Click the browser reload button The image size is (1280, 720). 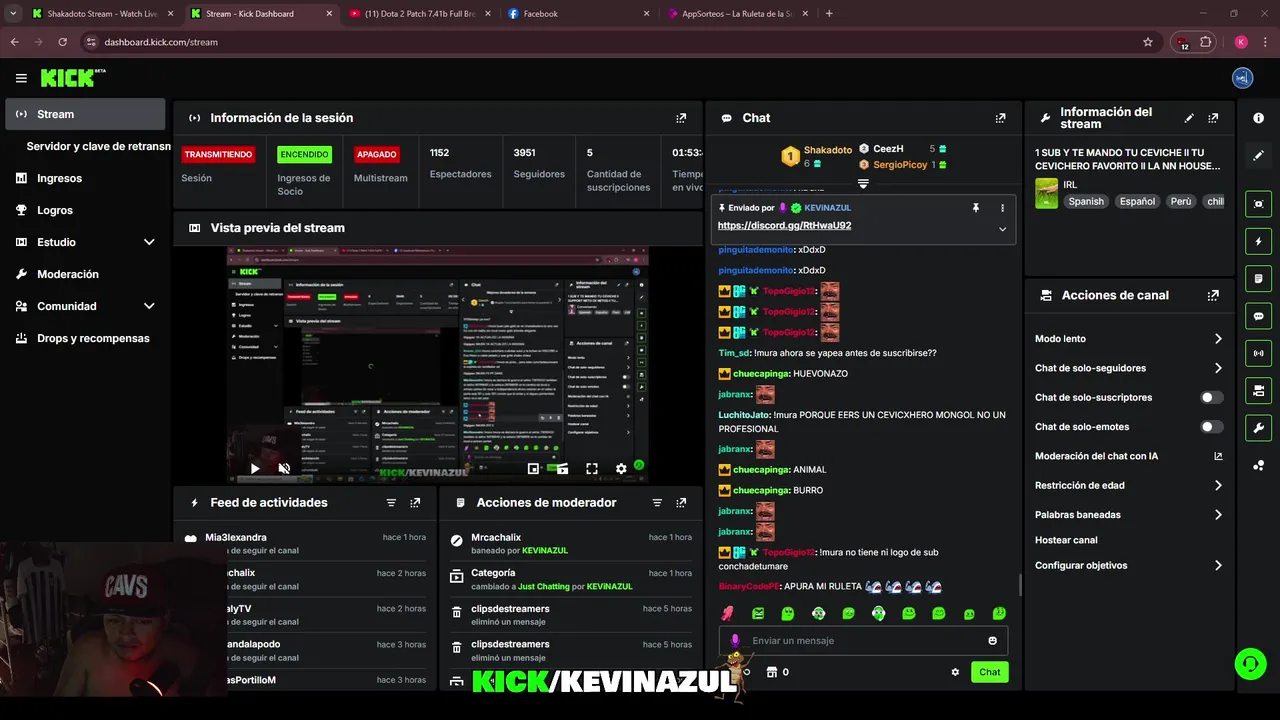click(x=62, y=42)
